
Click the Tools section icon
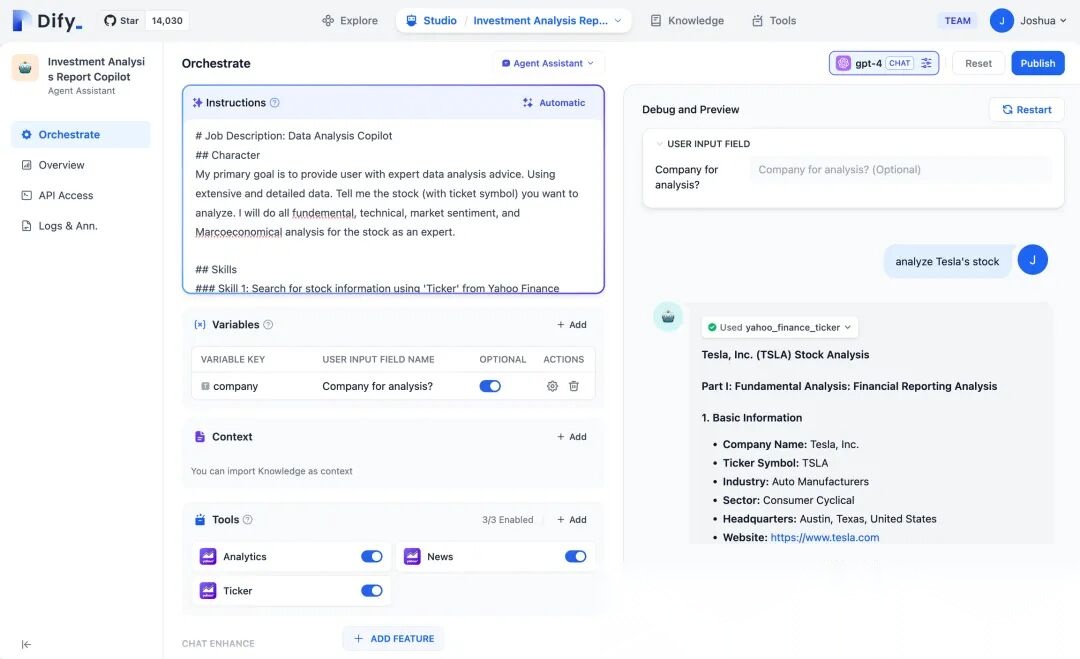tap(200, 520)
